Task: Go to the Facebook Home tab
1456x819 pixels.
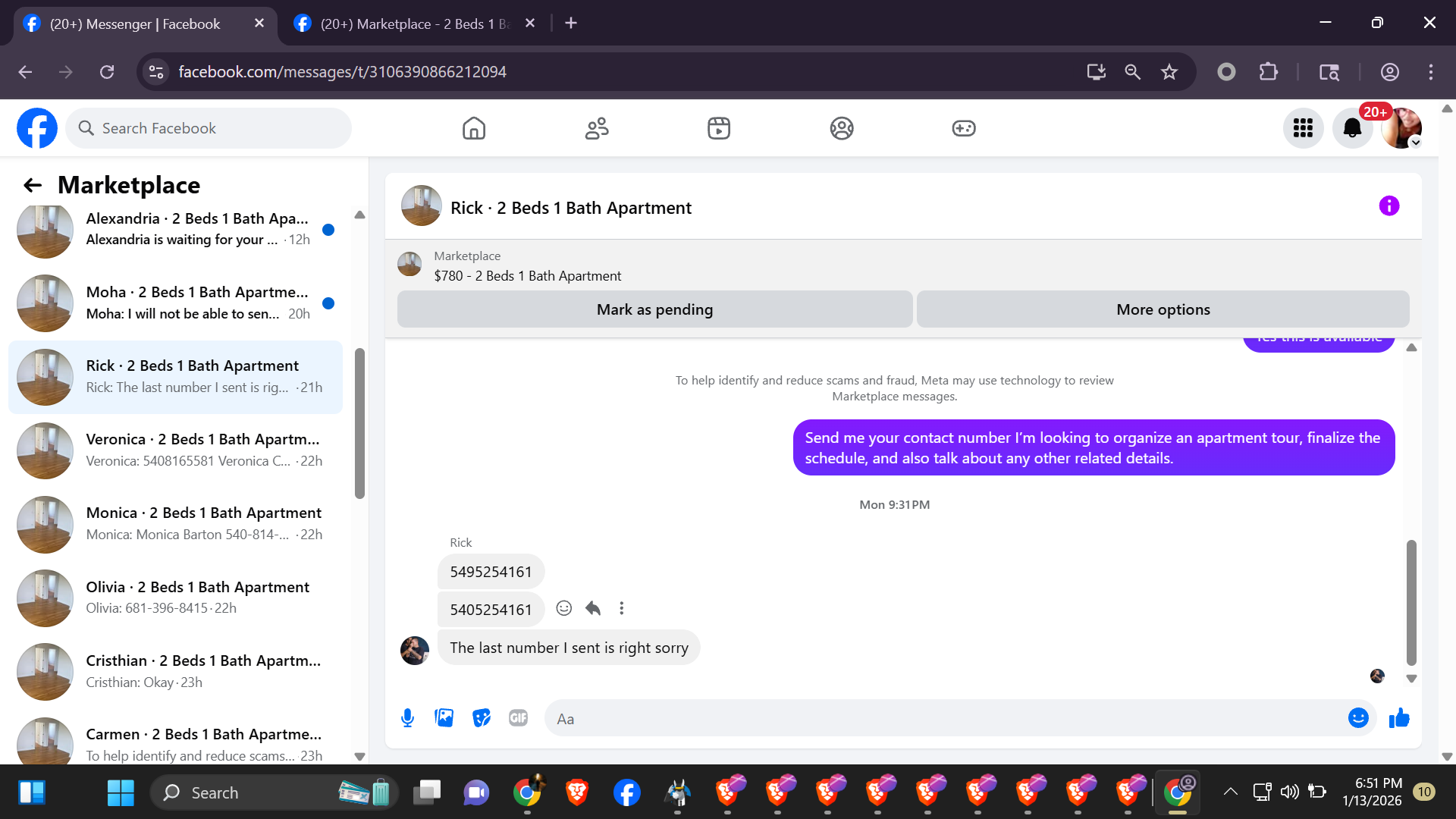Action: [474, 128]
